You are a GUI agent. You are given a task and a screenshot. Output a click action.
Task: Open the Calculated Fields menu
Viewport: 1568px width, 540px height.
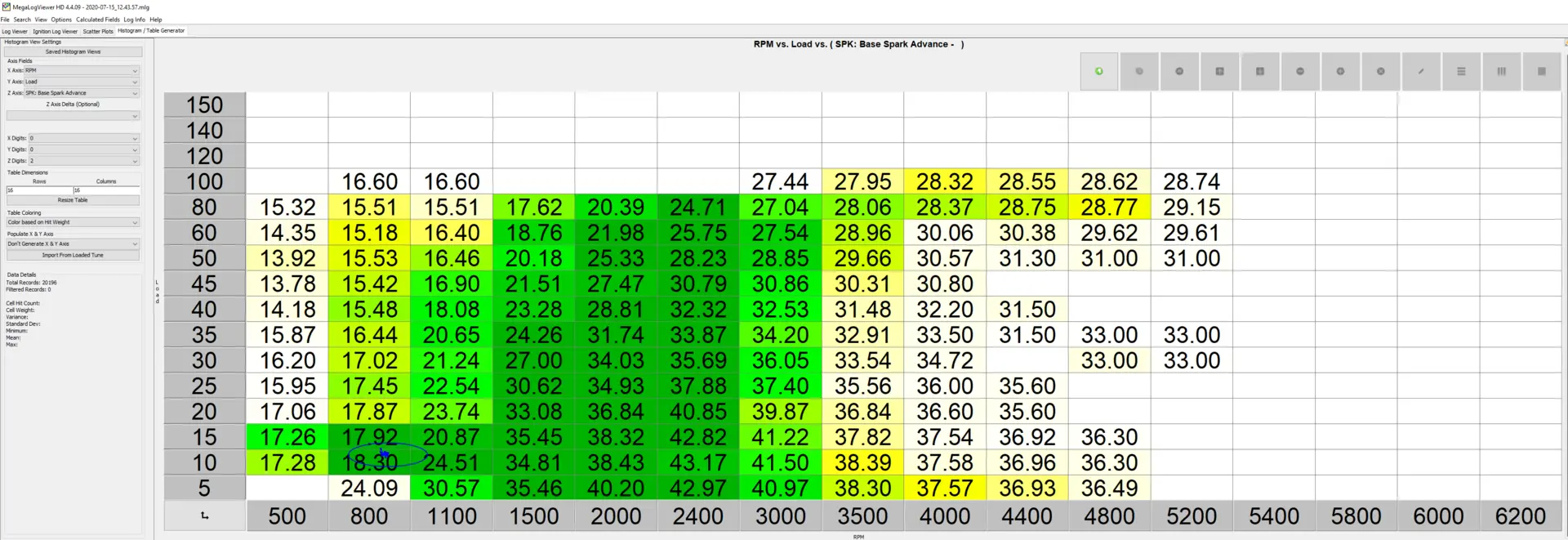(x=98, y=20)
